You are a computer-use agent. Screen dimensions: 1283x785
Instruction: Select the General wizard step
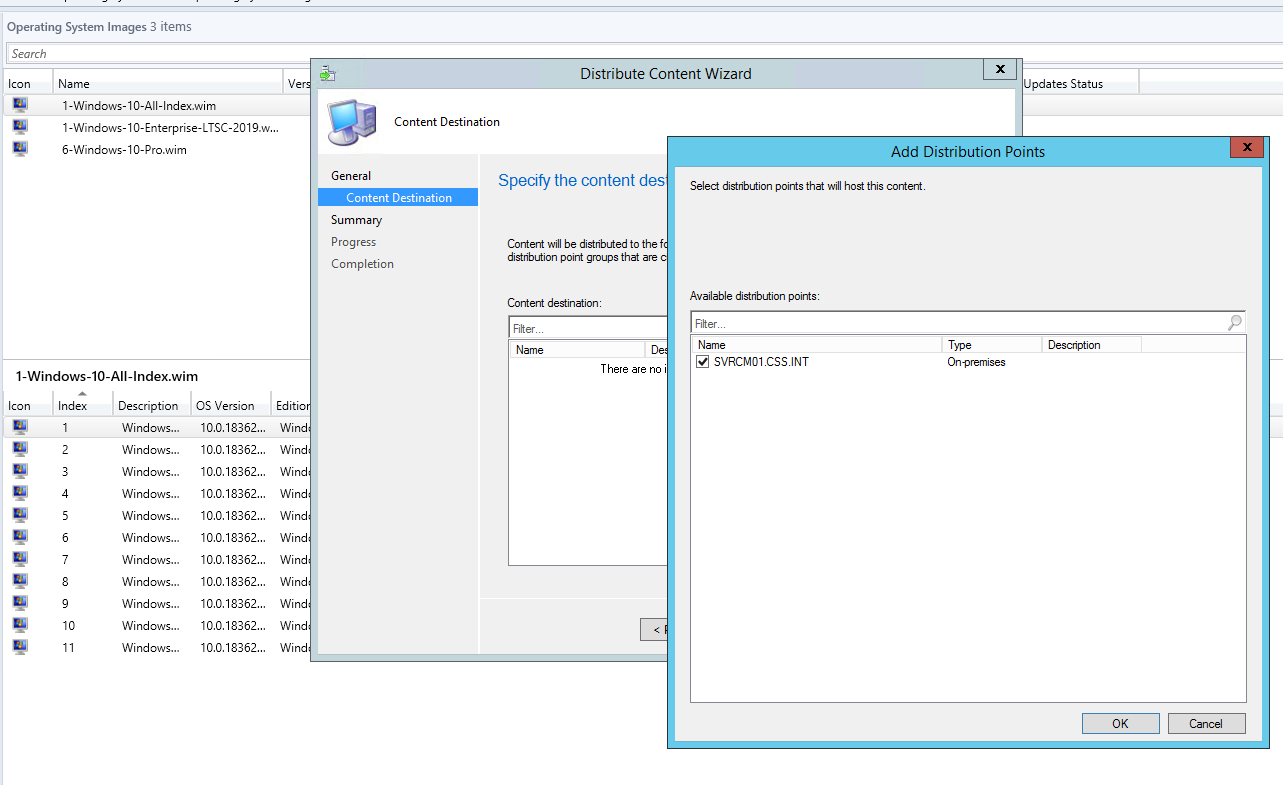[x=352, y=175]
